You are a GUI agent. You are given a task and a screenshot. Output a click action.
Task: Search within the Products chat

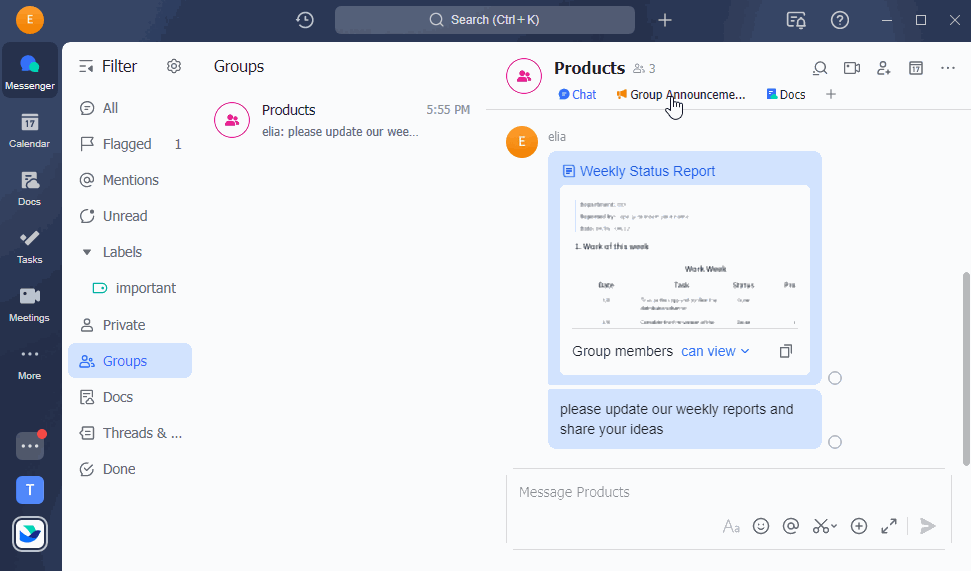click(x=819, y=68)
